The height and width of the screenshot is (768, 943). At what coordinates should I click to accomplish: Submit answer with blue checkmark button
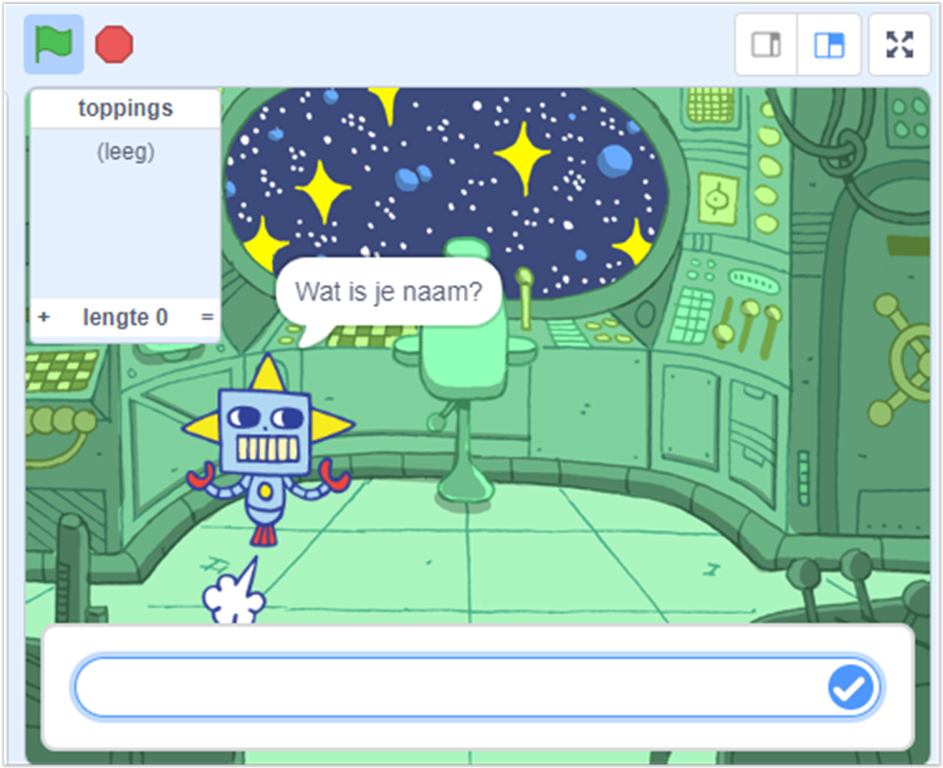850,687
